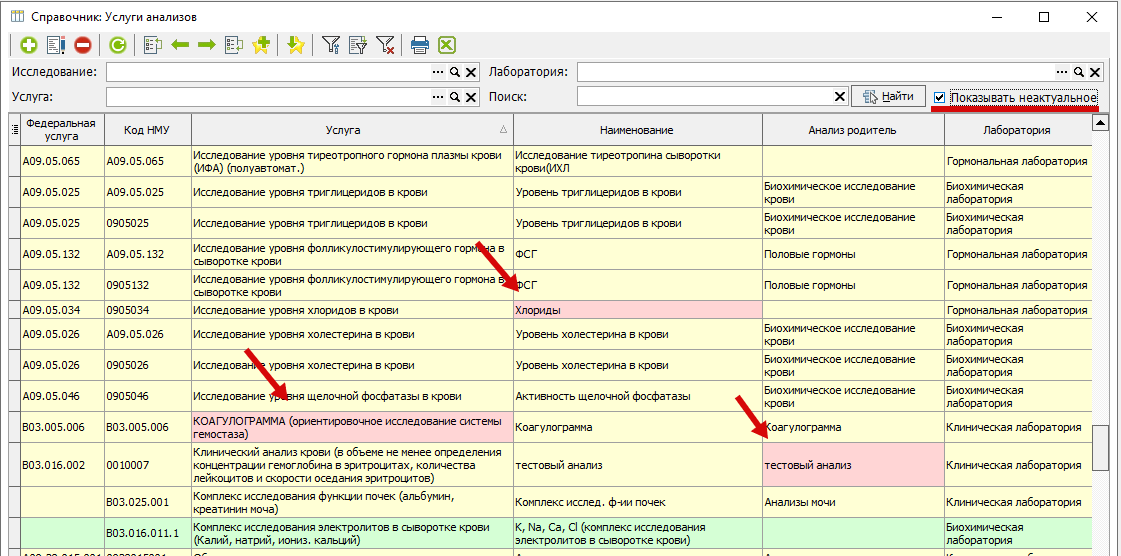Select the Код НМУ cell 0905132
Image resolution: width=1121 pixels, height=556 pixels.
(147, 285)
